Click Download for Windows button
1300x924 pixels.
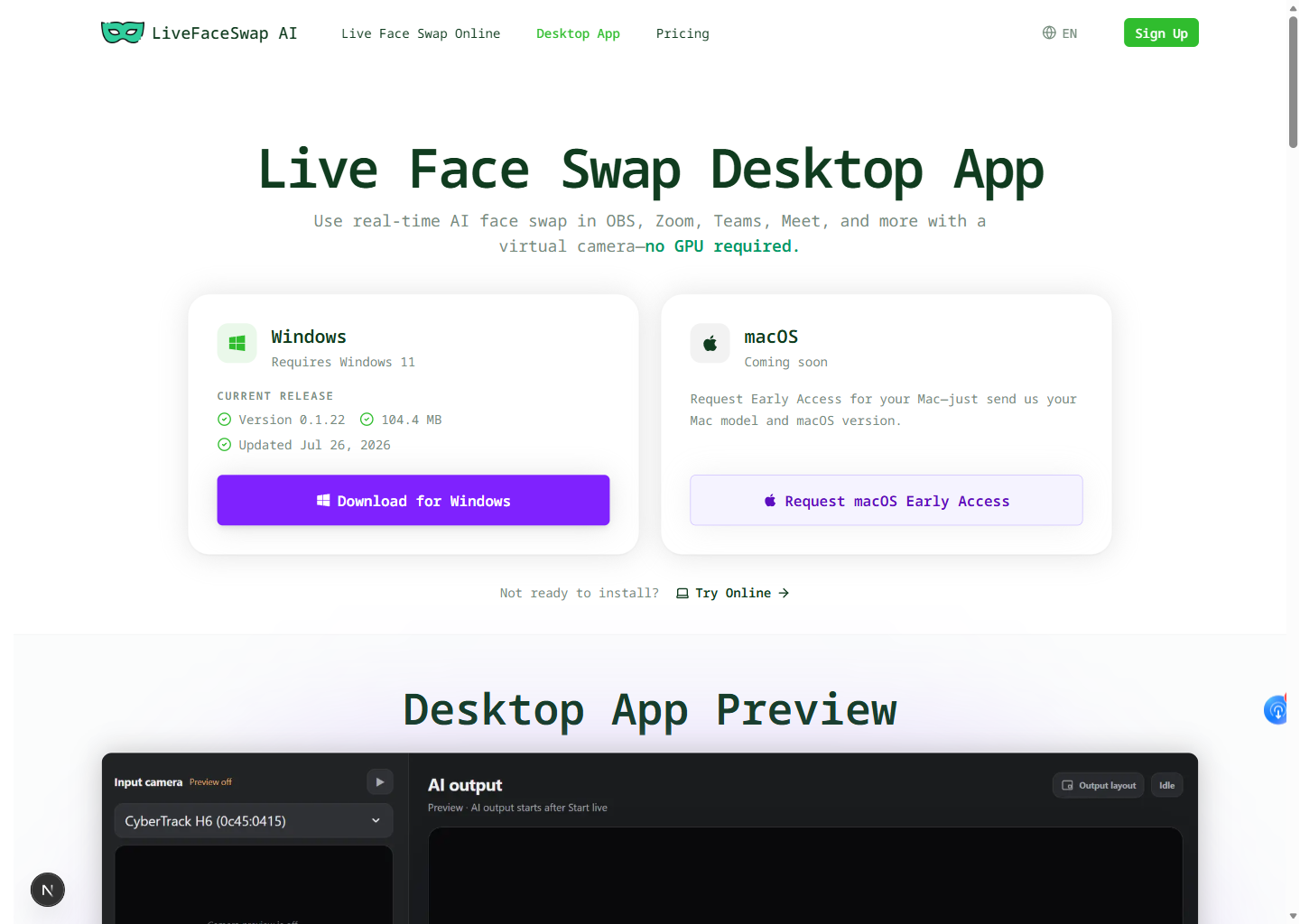[x=413, y=500]
